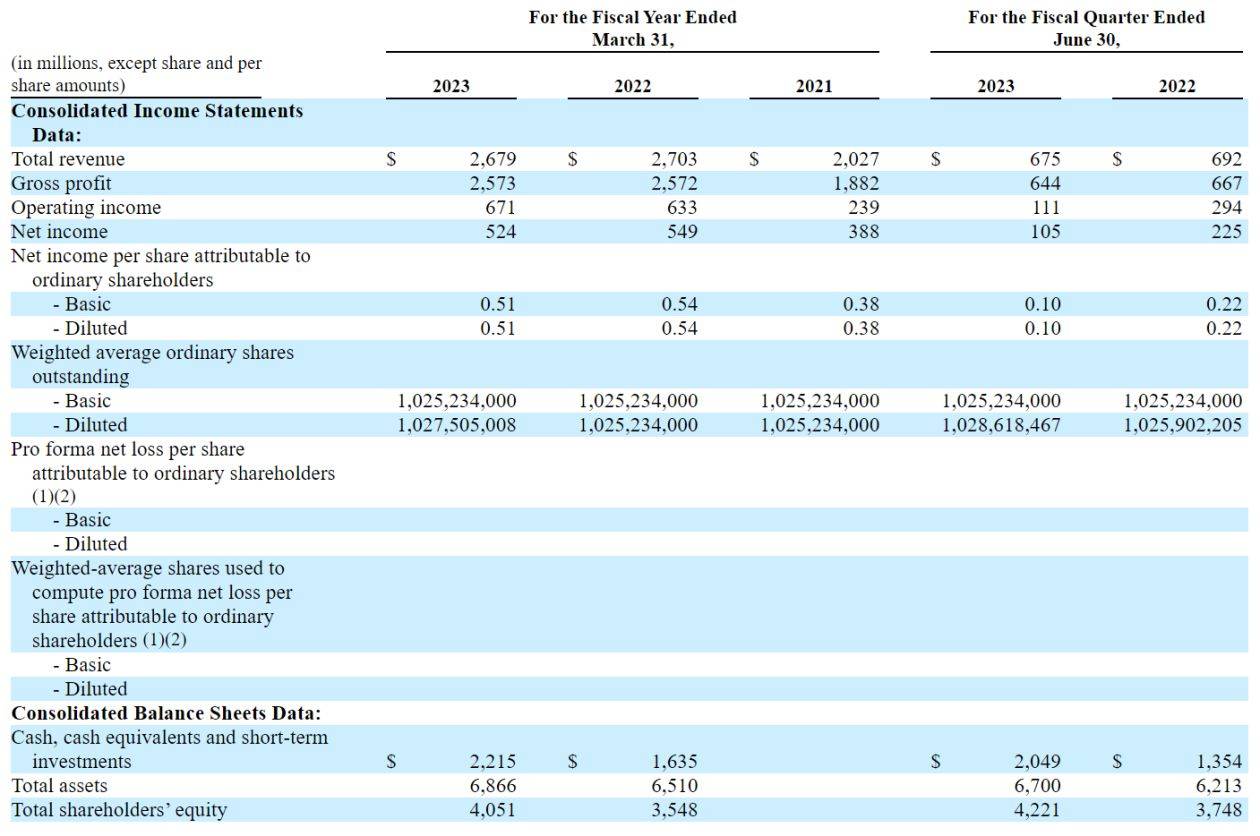This screenshot has height=836, width=1260.
Task: Click the 6,866 total assets value
Action: point(492,786)
